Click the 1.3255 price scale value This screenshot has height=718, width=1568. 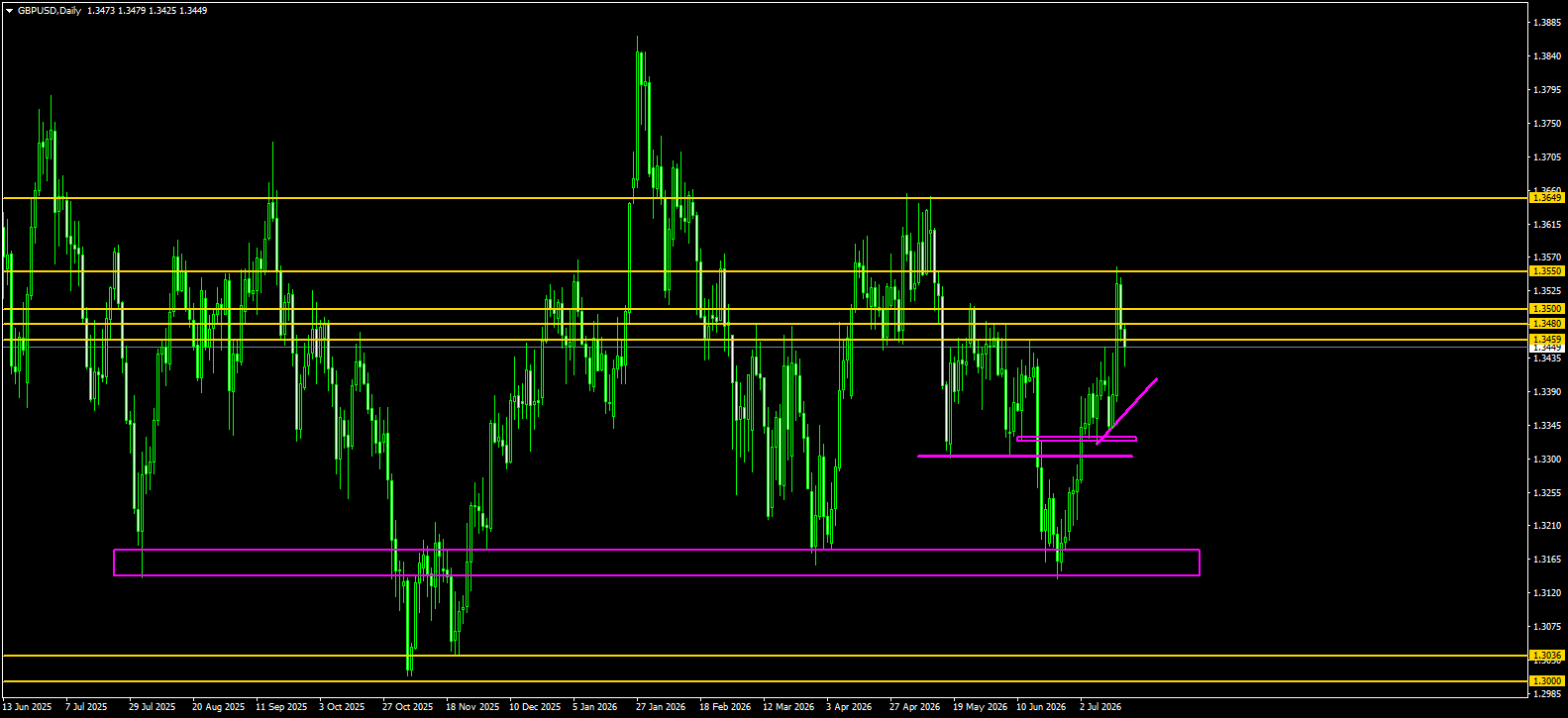1547,492
